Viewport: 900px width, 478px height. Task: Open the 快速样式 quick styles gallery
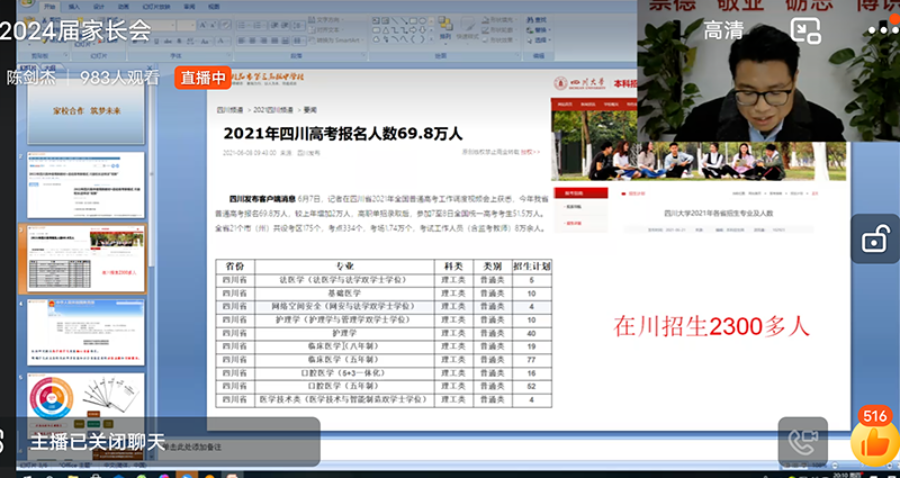tap(468, 30)
